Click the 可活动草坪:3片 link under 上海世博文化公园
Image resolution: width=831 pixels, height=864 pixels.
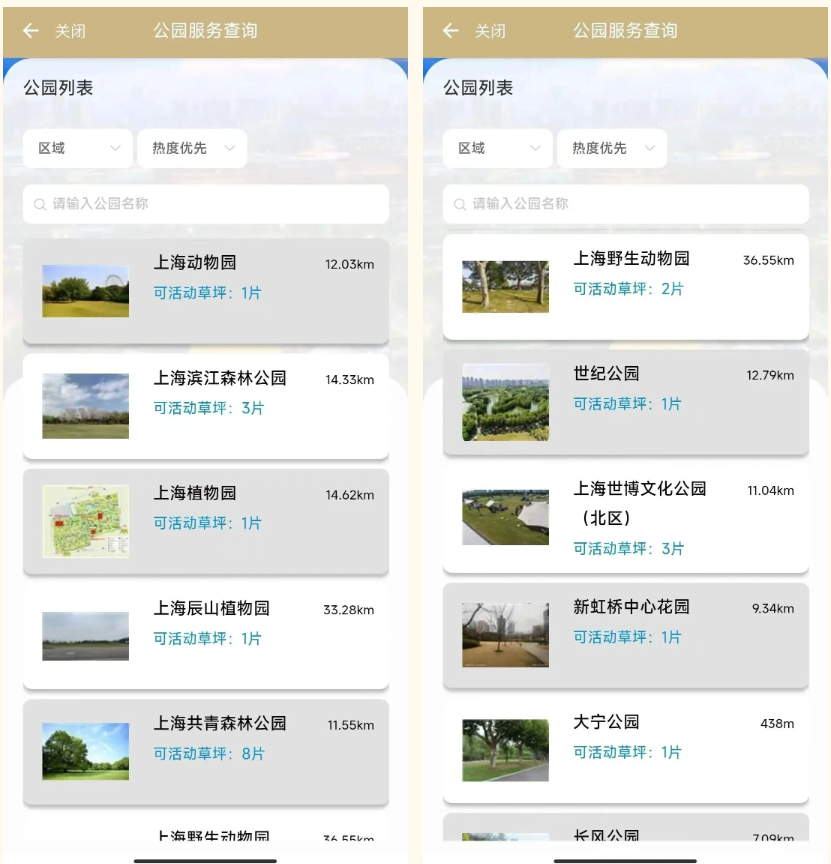628,549
